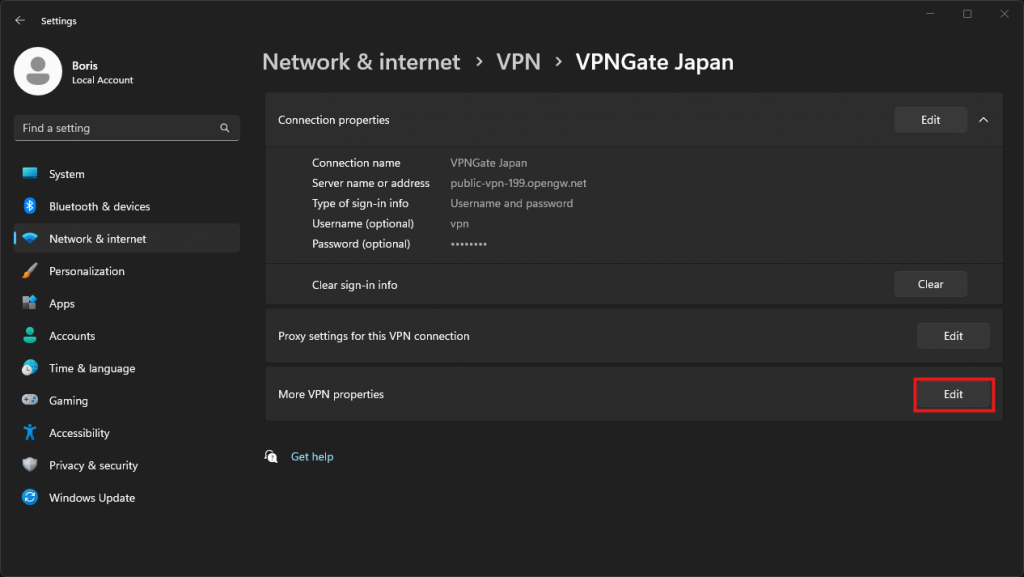The height and width of the screenshot is (577, 1024).
Task: Click the Accessibility figure icon
Action: pos(30,433)
